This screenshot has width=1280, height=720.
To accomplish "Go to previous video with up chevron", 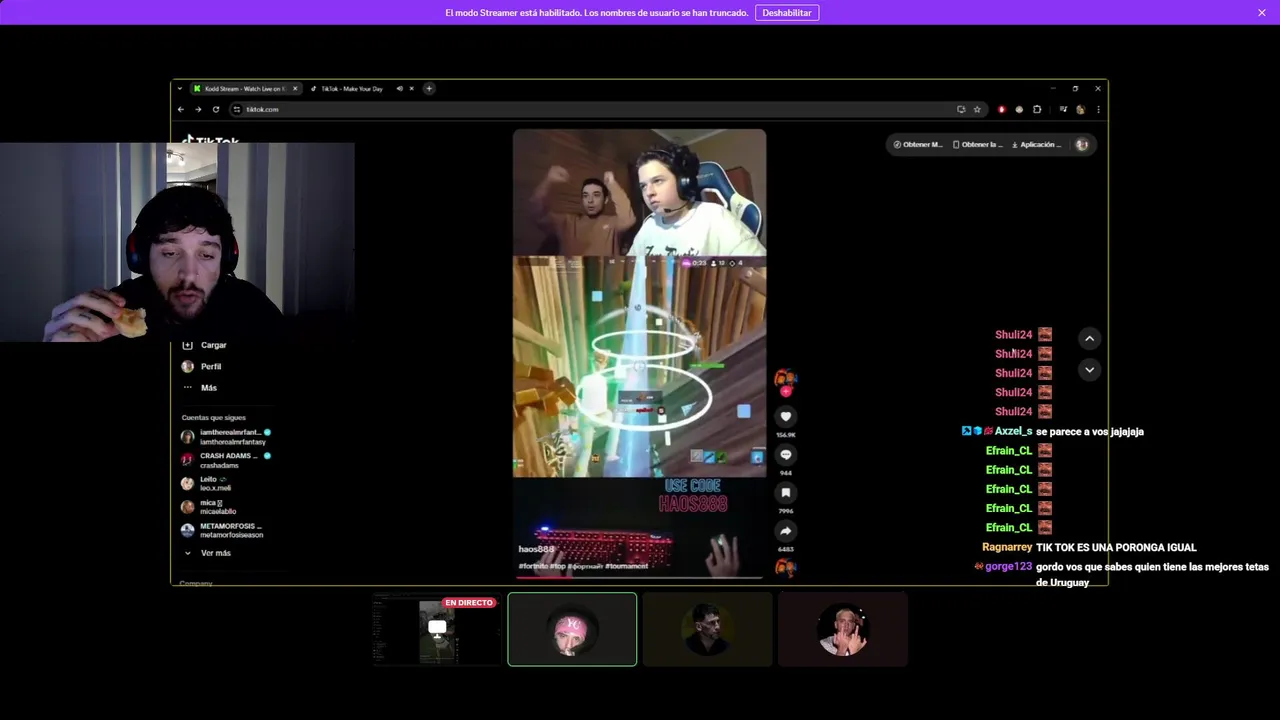I will 1089,338.
